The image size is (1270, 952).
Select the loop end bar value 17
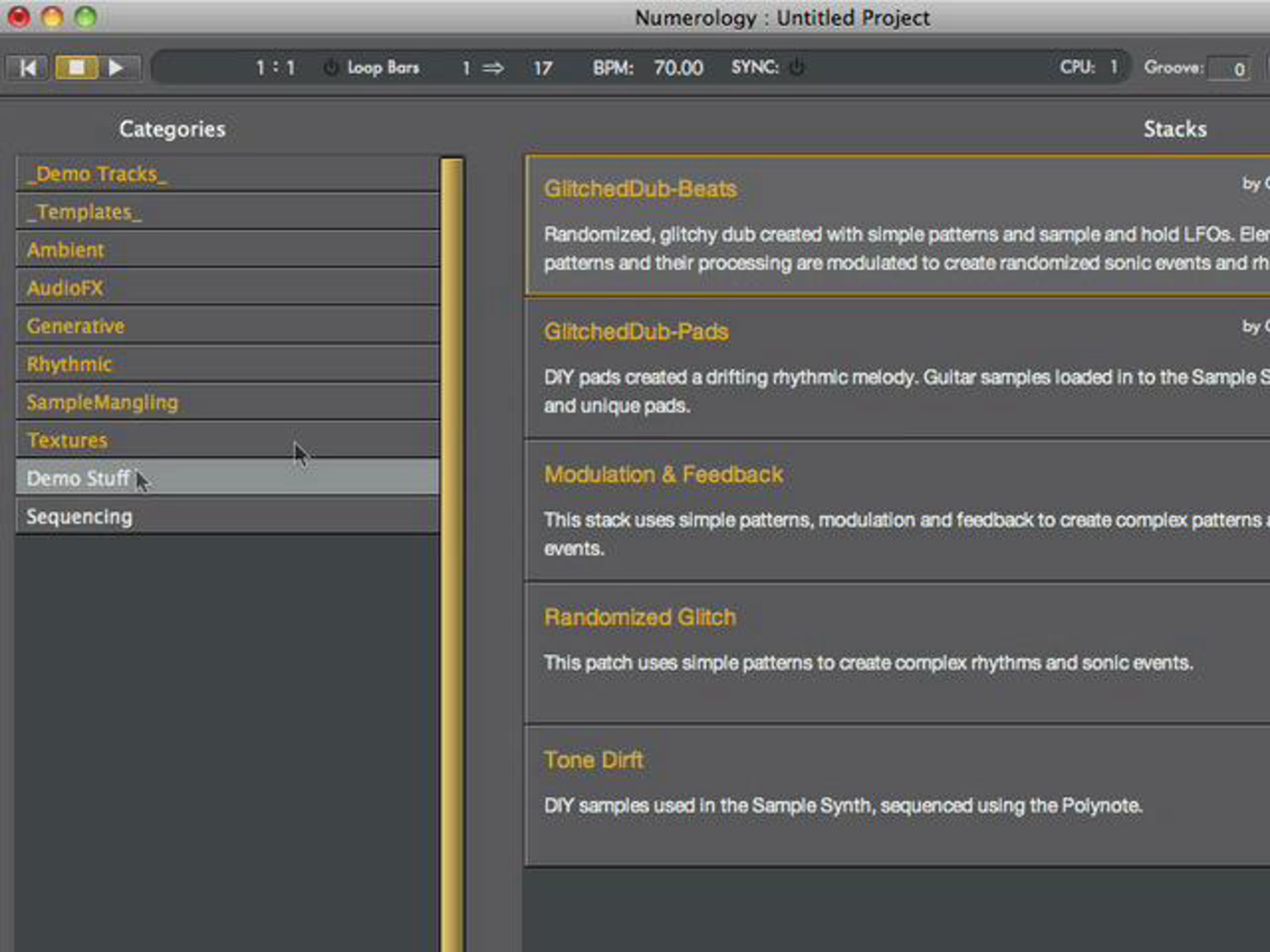tap(542, 69)
